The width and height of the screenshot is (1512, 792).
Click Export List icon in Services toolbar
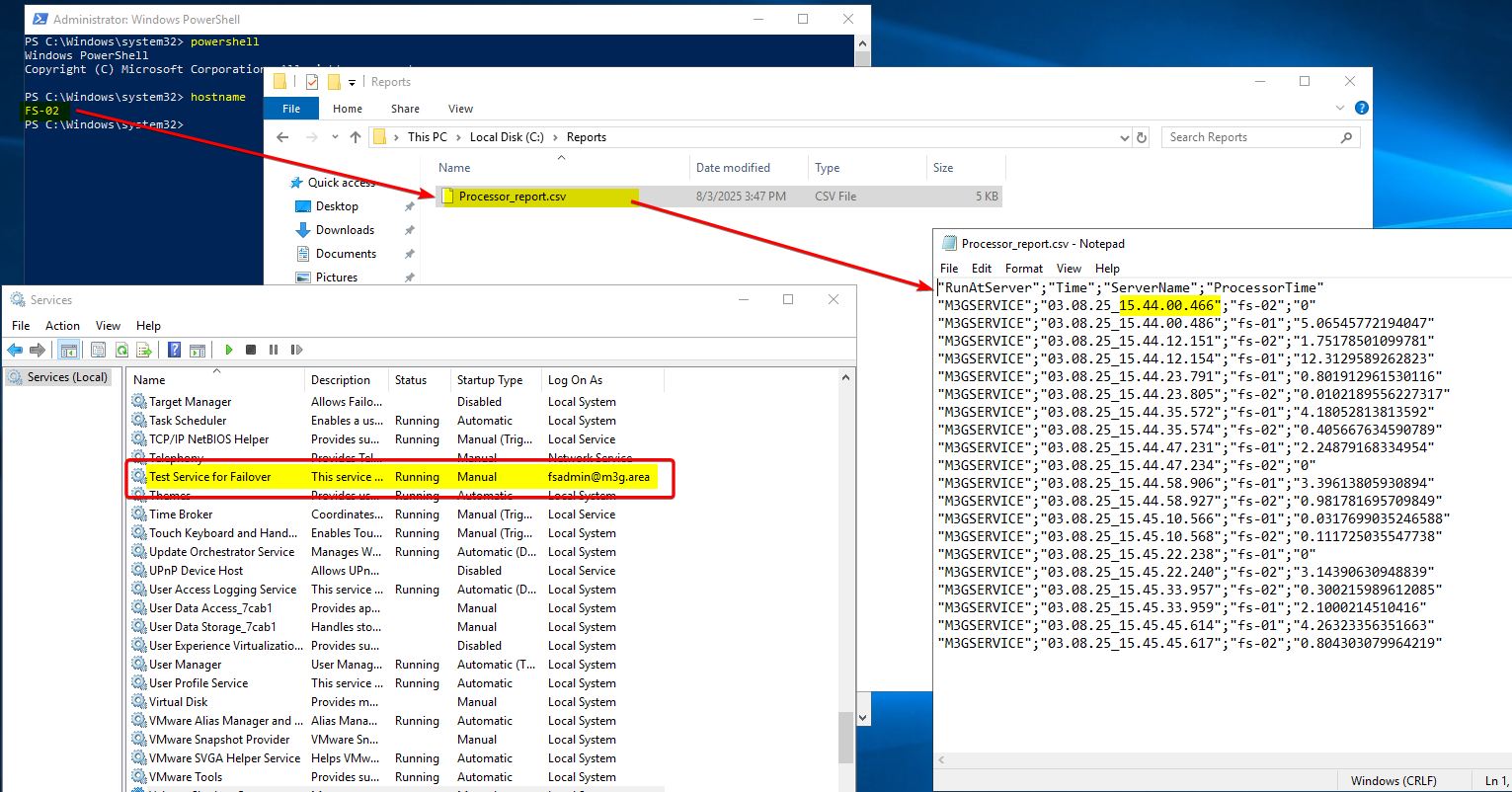click(144, 350)
